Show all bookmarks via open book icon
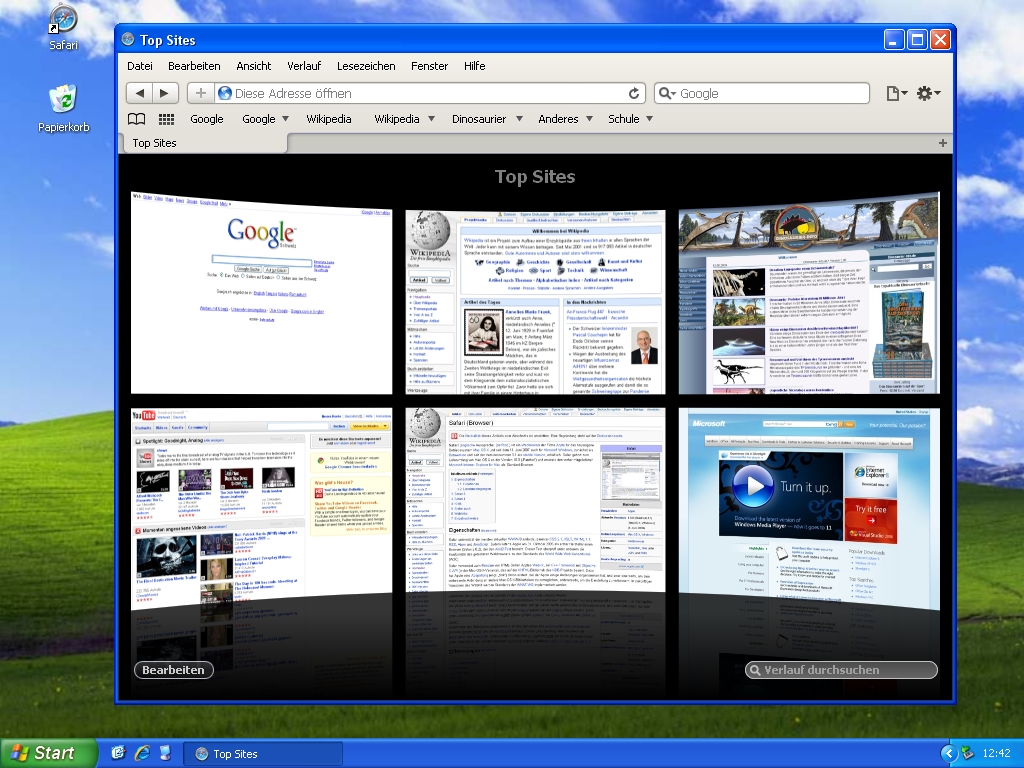The image size is (1024, 768). coord(136,119)
